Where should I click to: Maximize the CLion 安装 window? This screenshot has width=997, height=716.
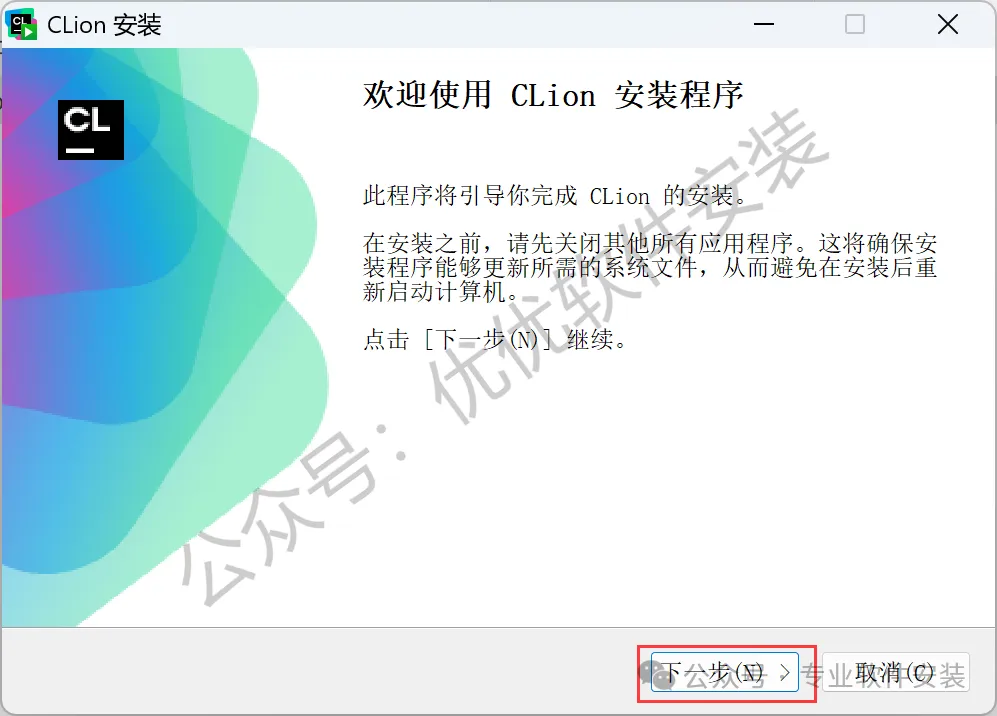[x=855, y=25]
